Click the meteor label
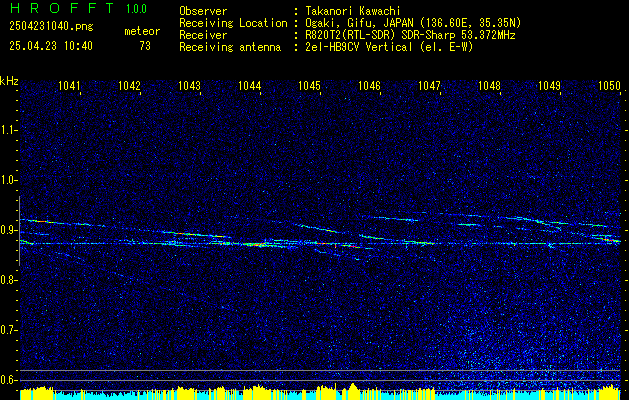This screenshot has width=629, height=400. tap(142, 31)
